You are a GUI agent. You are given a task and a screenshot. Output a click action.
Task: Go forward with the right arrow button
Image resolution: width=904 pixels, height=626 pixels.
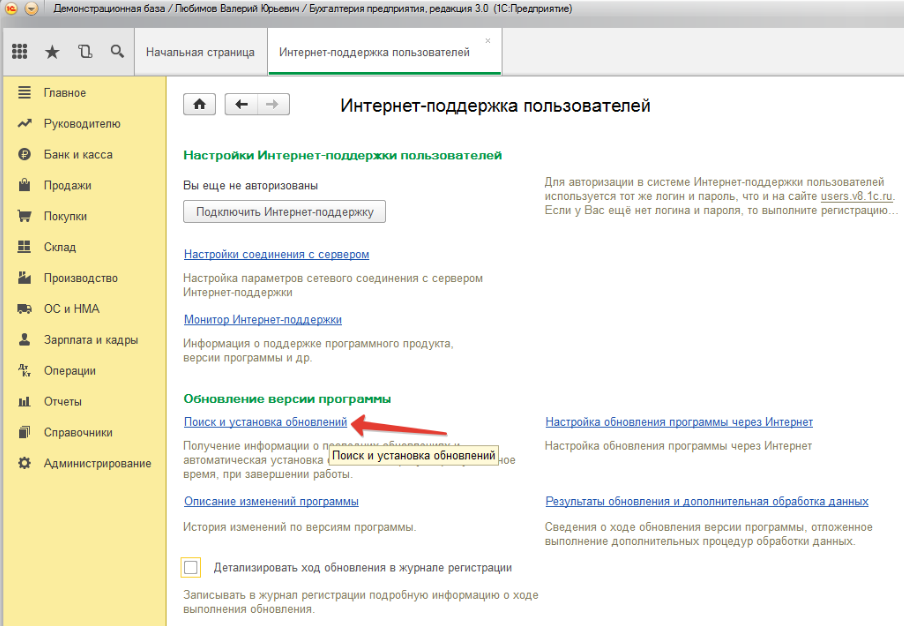[x=273, y=104]
